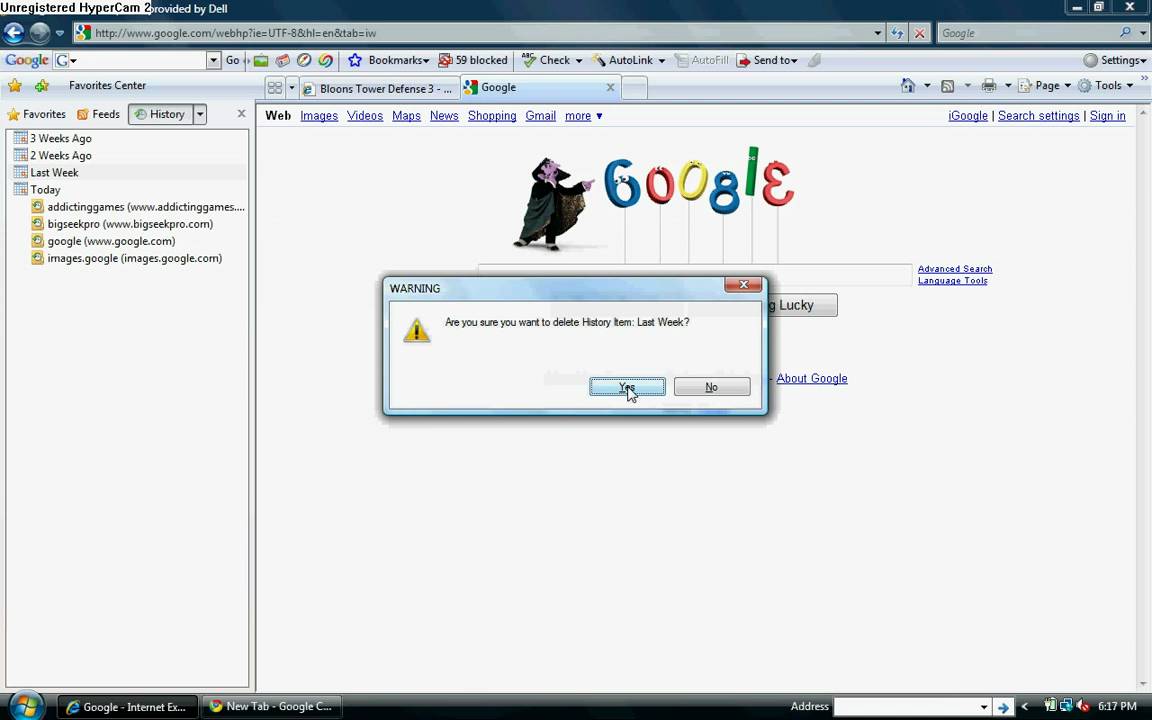Expand the 3 Weeks Ago history folder
1152x720 pixels.
pos(53,138)
